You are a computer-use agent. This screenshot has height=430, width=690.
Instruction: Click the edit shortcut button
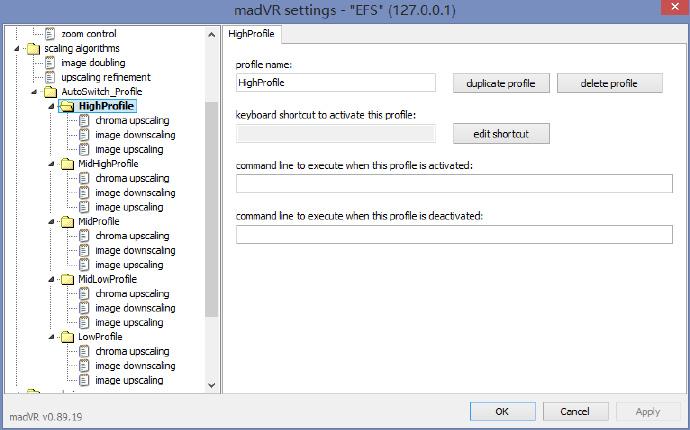coord(501,133)
